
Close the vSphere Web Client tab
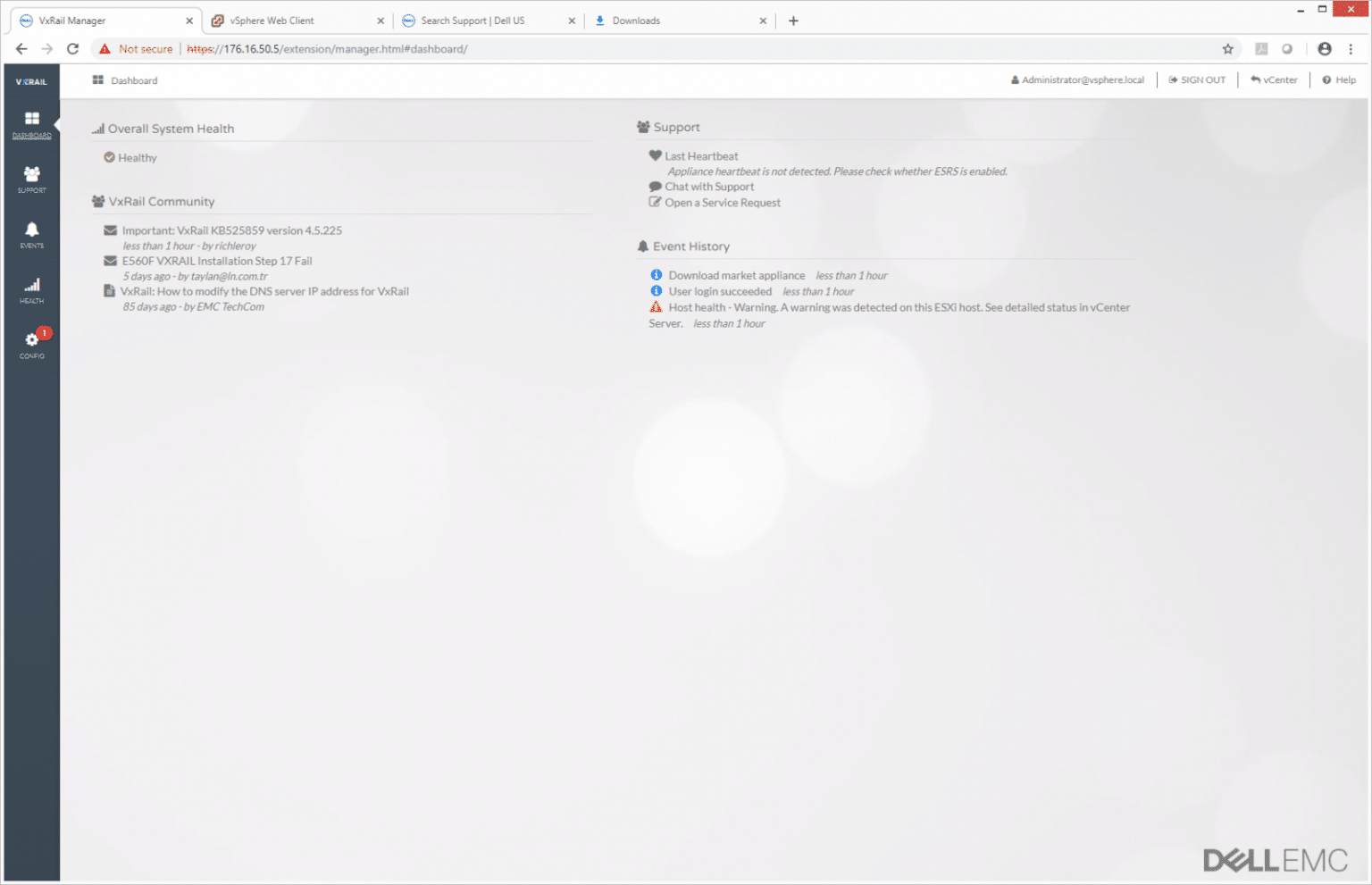(381, 21)
